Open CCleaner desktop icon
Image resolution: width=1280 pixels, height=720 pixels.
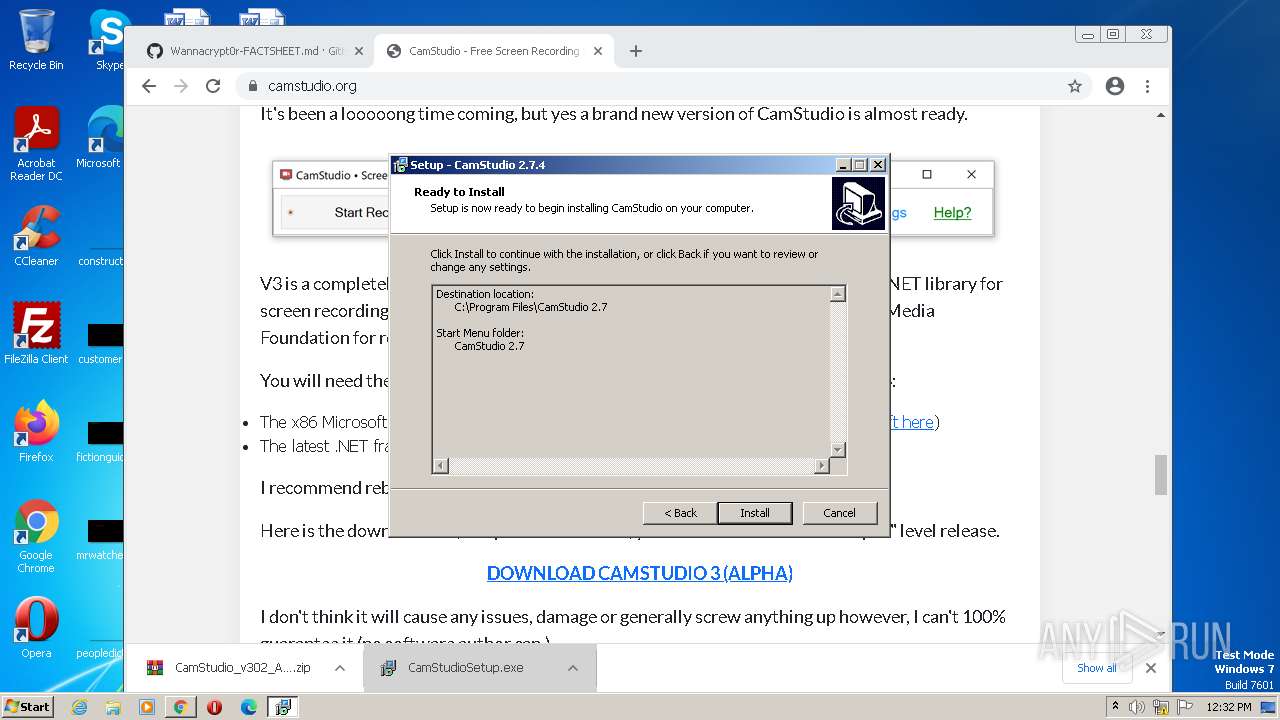tap(36, 236)
